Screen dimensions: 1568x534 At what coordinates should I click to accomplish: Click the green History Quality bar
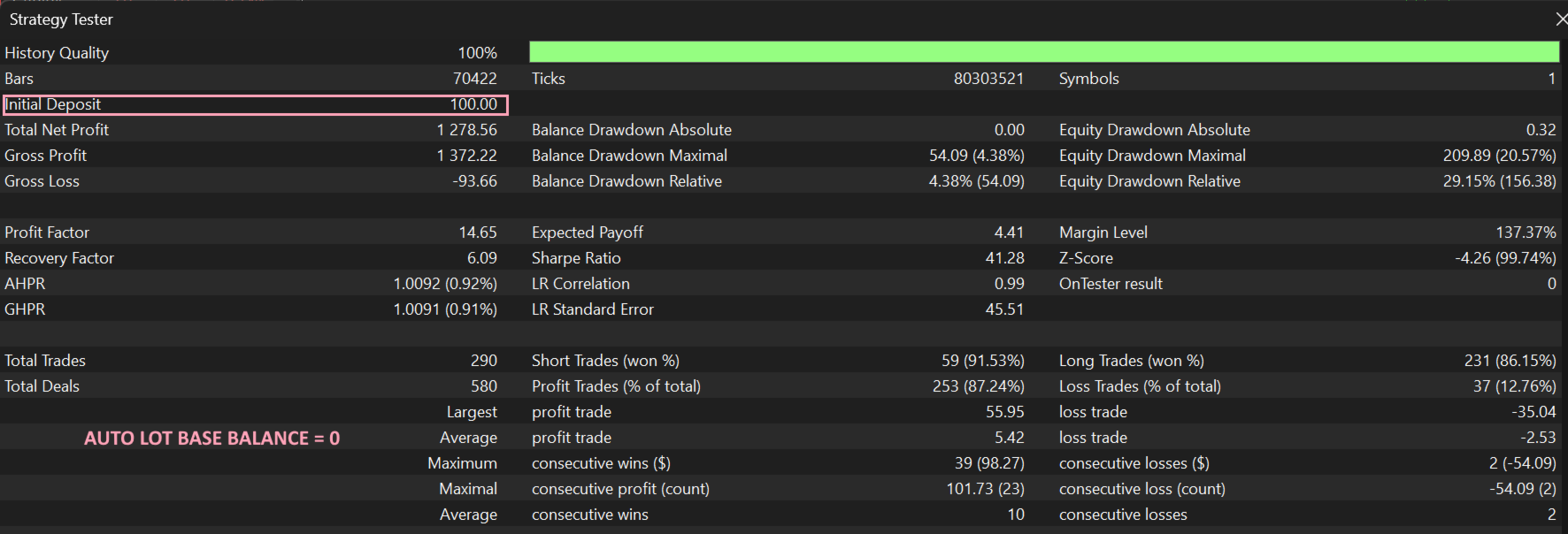pos(1043,52)
